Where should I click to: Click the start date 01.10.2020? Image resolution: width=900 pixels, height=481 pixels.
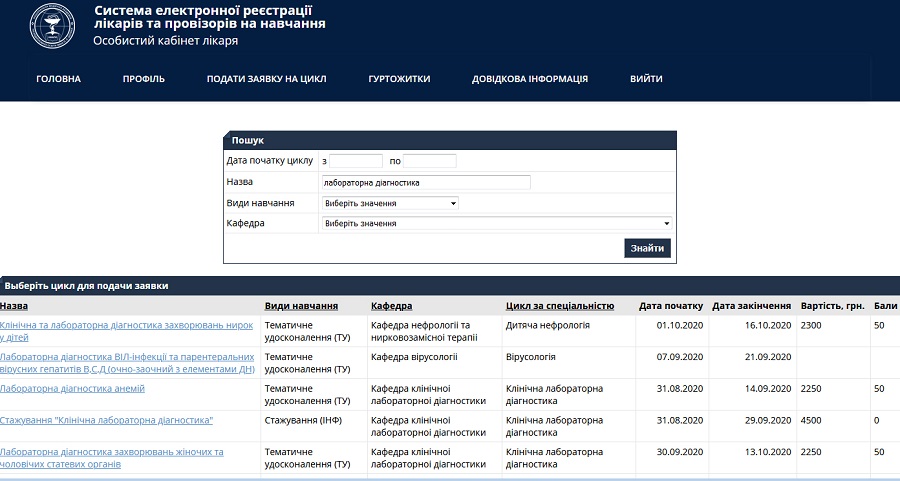click(x=680, y=325)
